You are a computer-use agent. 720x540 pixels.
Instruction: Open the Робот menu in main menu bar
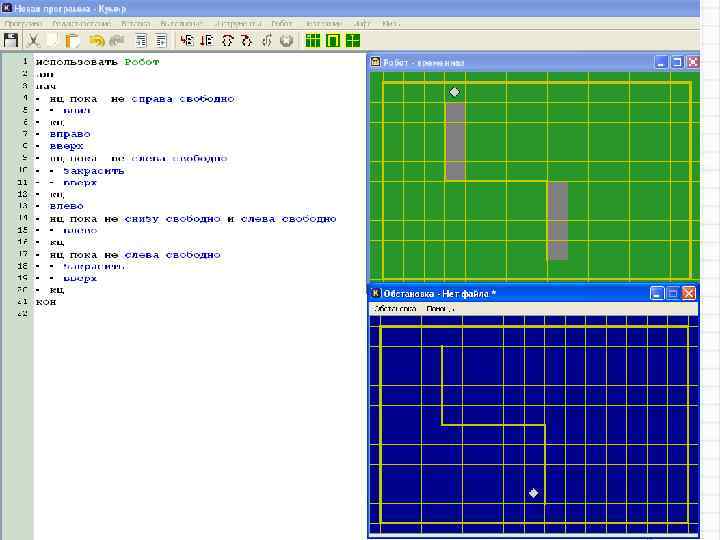click(x=282, y=23)
